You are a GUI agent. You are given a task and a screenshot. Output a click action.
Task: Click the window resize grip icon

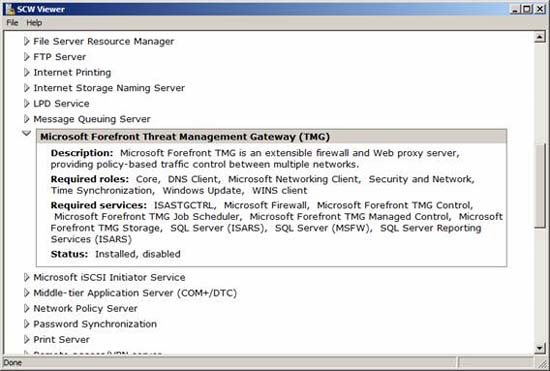[542, 363]
